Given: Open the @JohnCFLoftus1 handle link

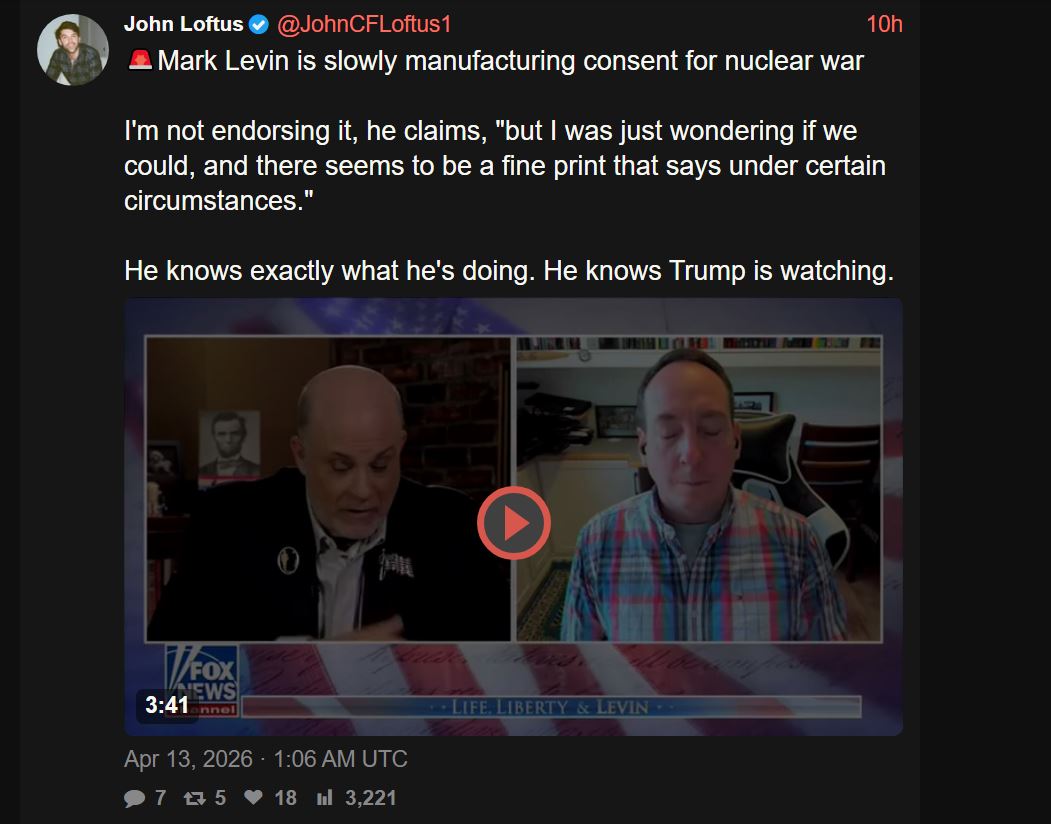Looking at the screenshot, I should (x=364, y=24).
